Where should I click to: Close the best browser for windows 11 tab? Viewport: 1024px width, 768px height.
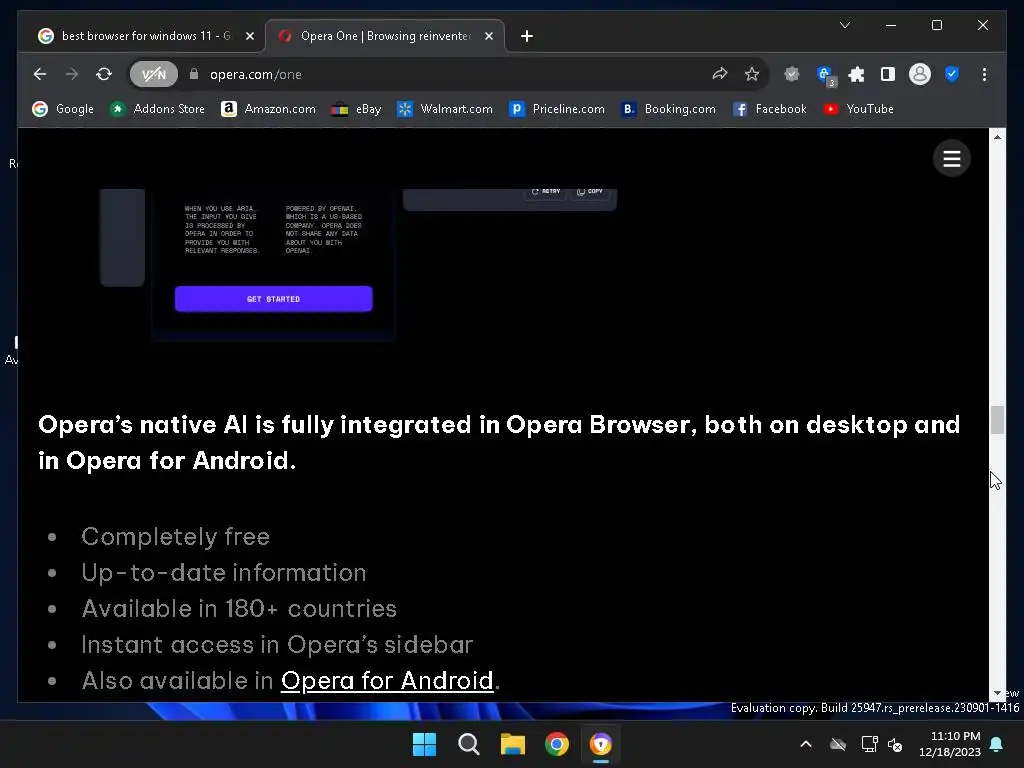pos(249,36)
